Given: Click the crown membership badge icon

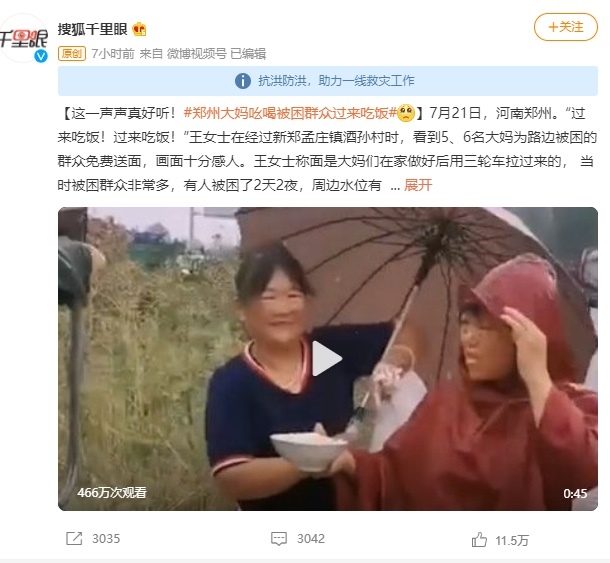Looking at the screenshot, I should pos(139,29).
